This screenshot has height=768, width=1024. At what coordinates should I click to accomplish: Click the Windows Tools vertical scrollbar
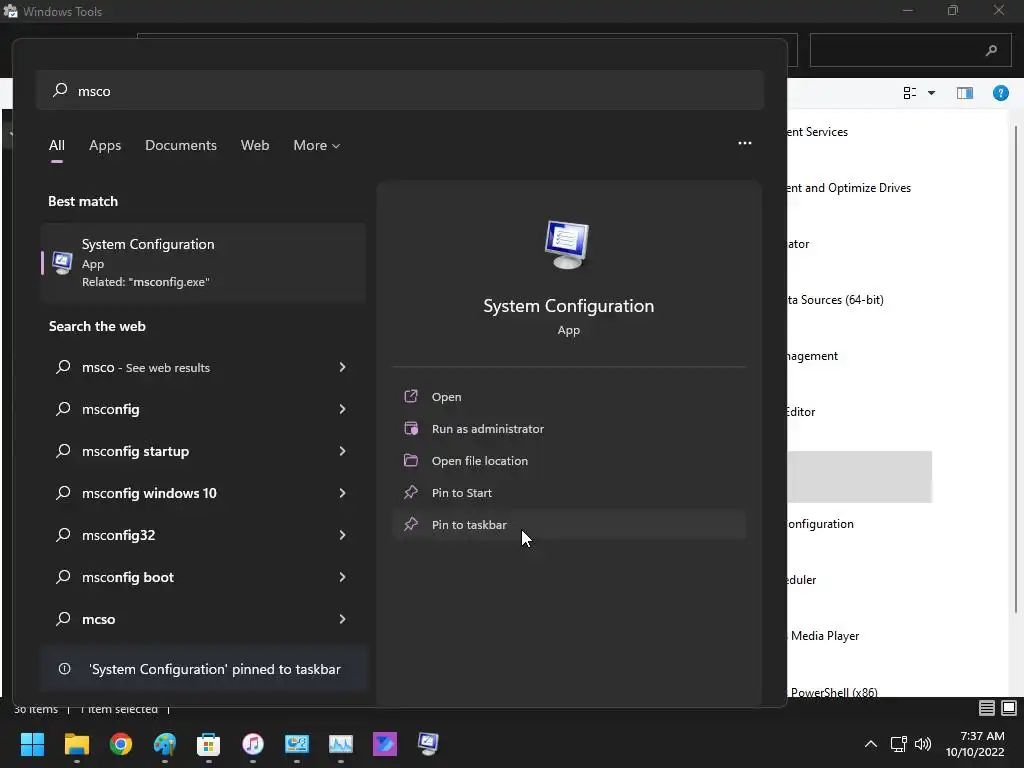1015,369
